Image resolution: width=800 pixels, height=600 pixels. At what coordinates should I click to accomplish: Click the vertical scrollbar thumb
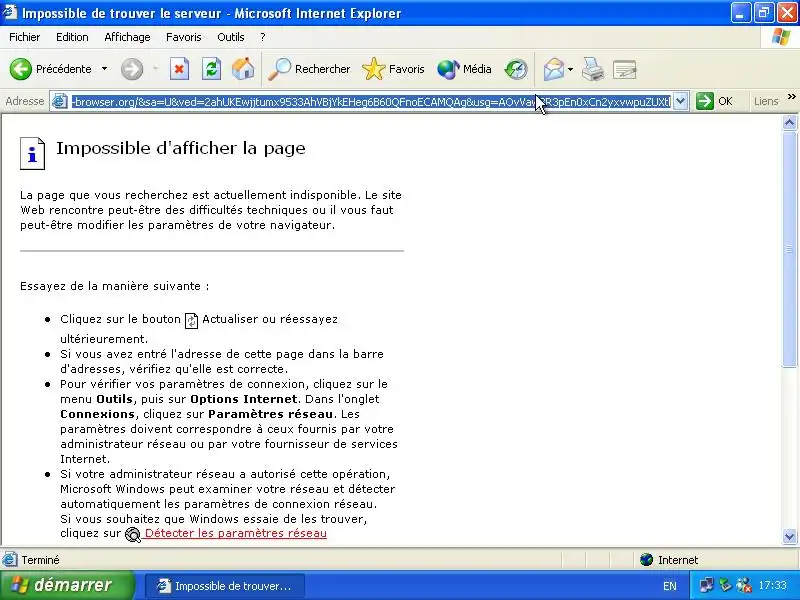(789, 248)
